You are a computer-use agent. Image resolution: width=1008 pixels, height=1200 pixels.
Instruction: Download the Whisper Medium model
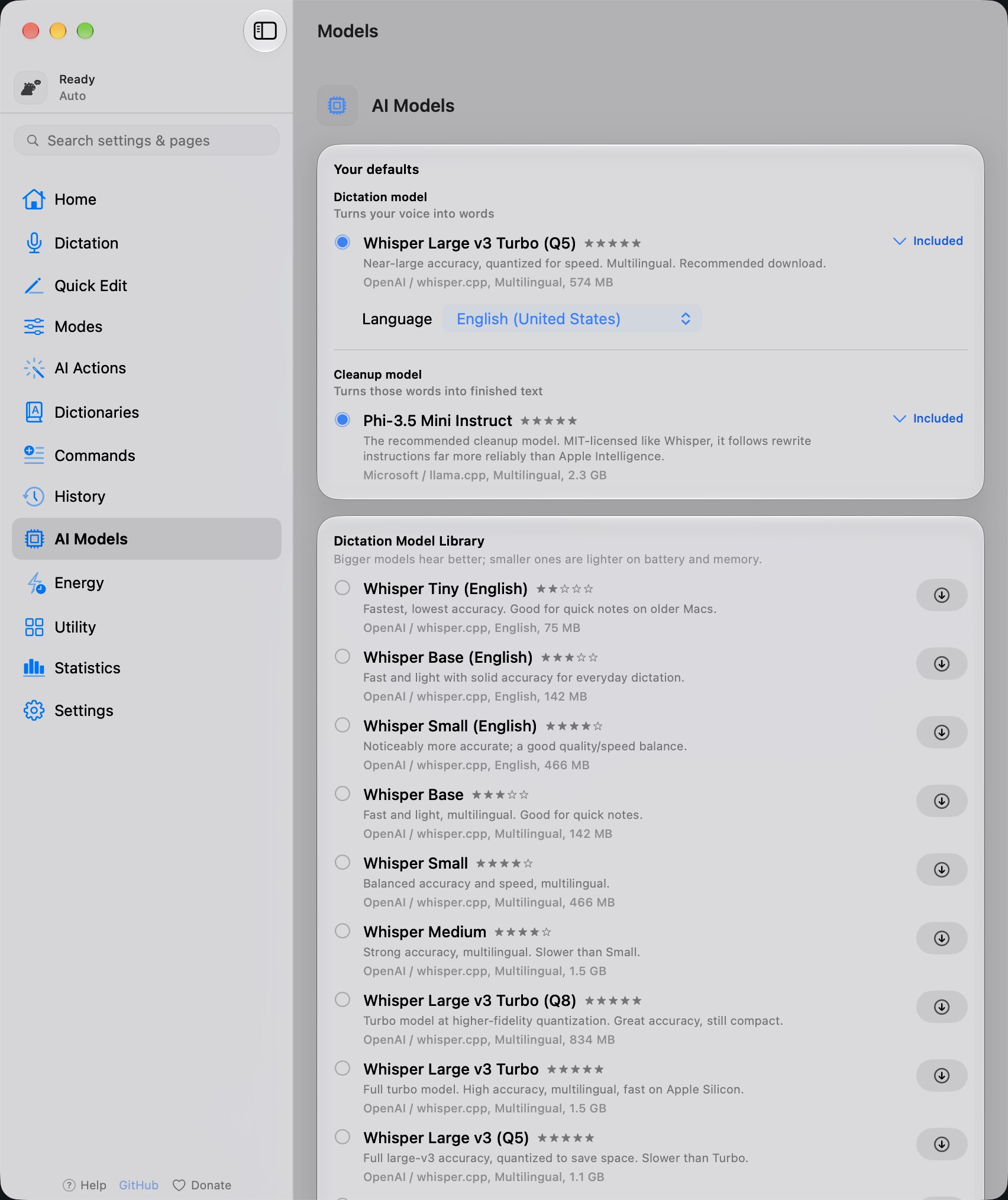click(941, 938)
